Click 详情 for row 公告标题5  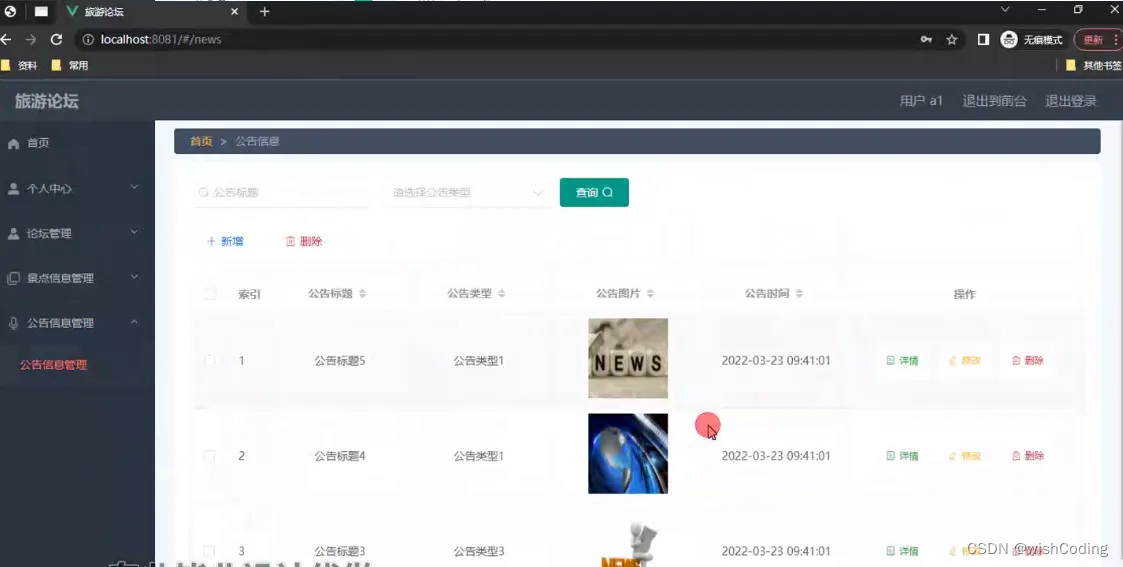(902, 360)
